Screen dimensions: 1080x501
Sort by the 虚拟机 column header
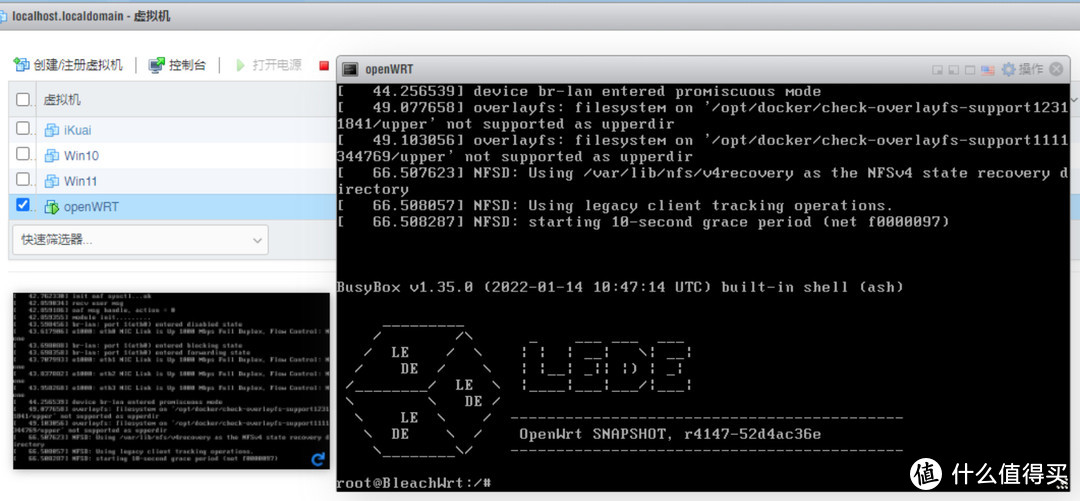pyautogui.click(x=62, y=100)
